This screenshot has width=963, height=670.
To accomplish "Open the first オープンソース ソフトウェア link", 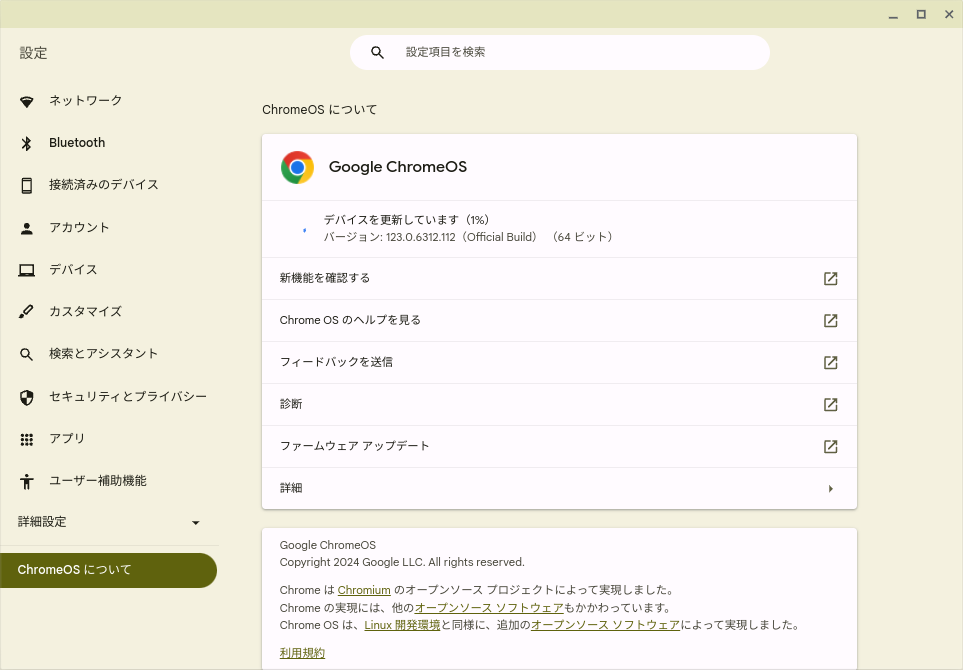I will click(x=489, y=608).
